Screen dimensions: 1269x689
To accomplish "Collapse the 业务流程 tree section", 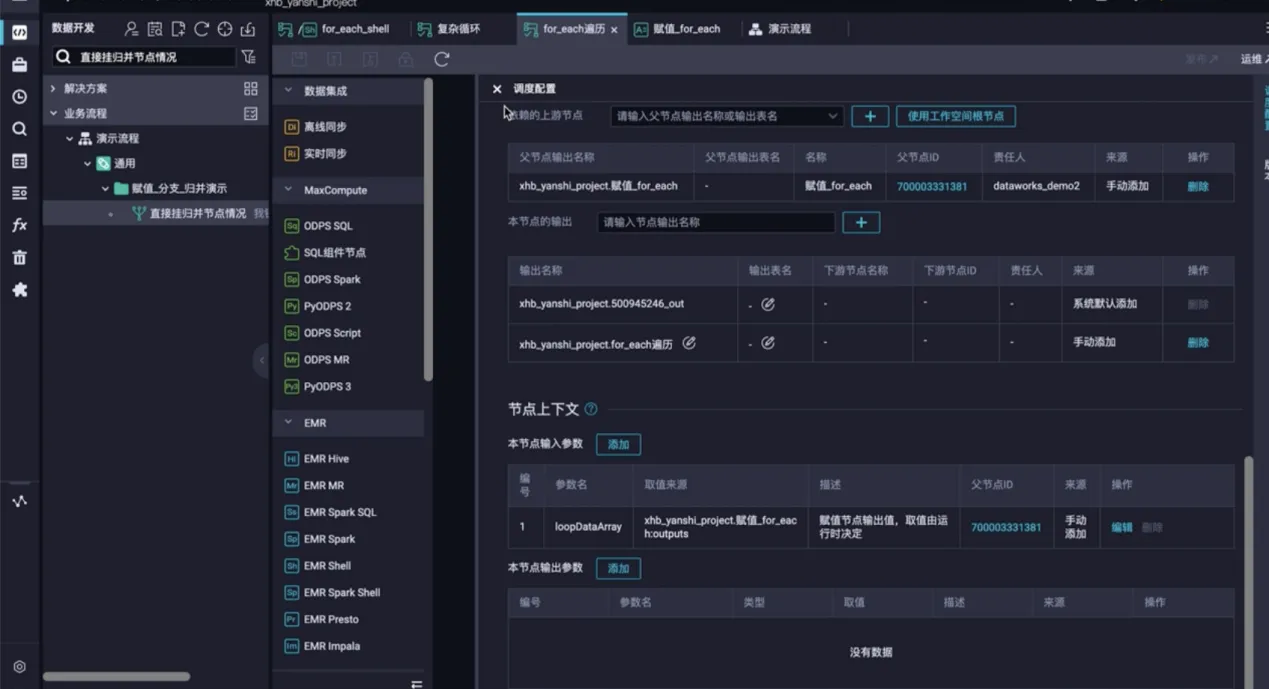I will coord(54,114).
